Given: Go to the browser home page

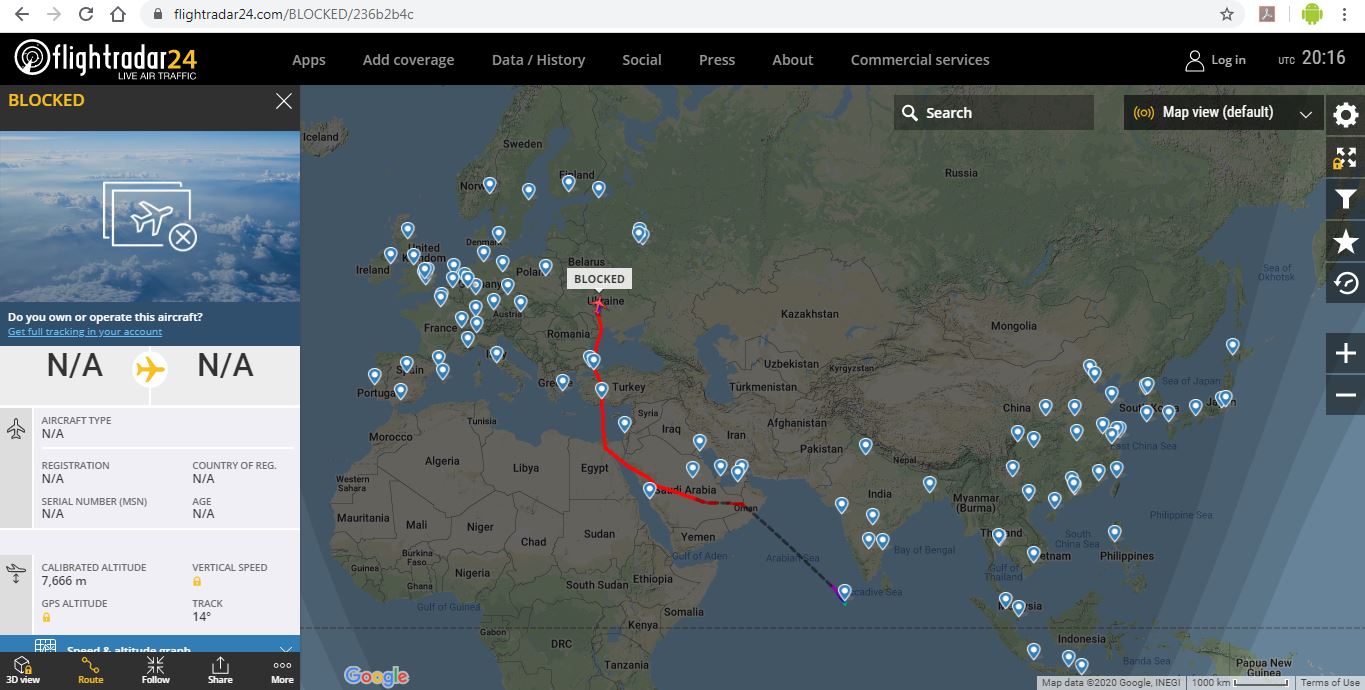Looking at the screenshot, I should (x=118, y=15).
